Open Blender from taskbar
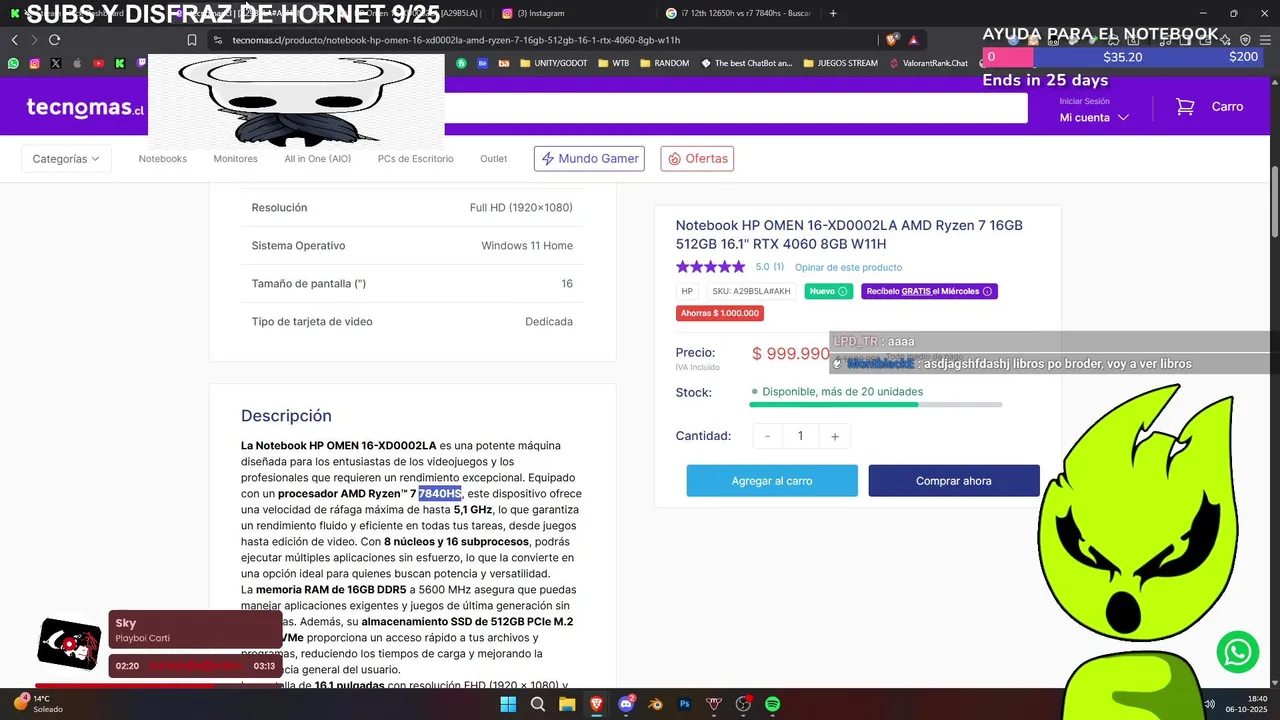Viewport: 1280px width, 720px height. [x=655, y=704]
